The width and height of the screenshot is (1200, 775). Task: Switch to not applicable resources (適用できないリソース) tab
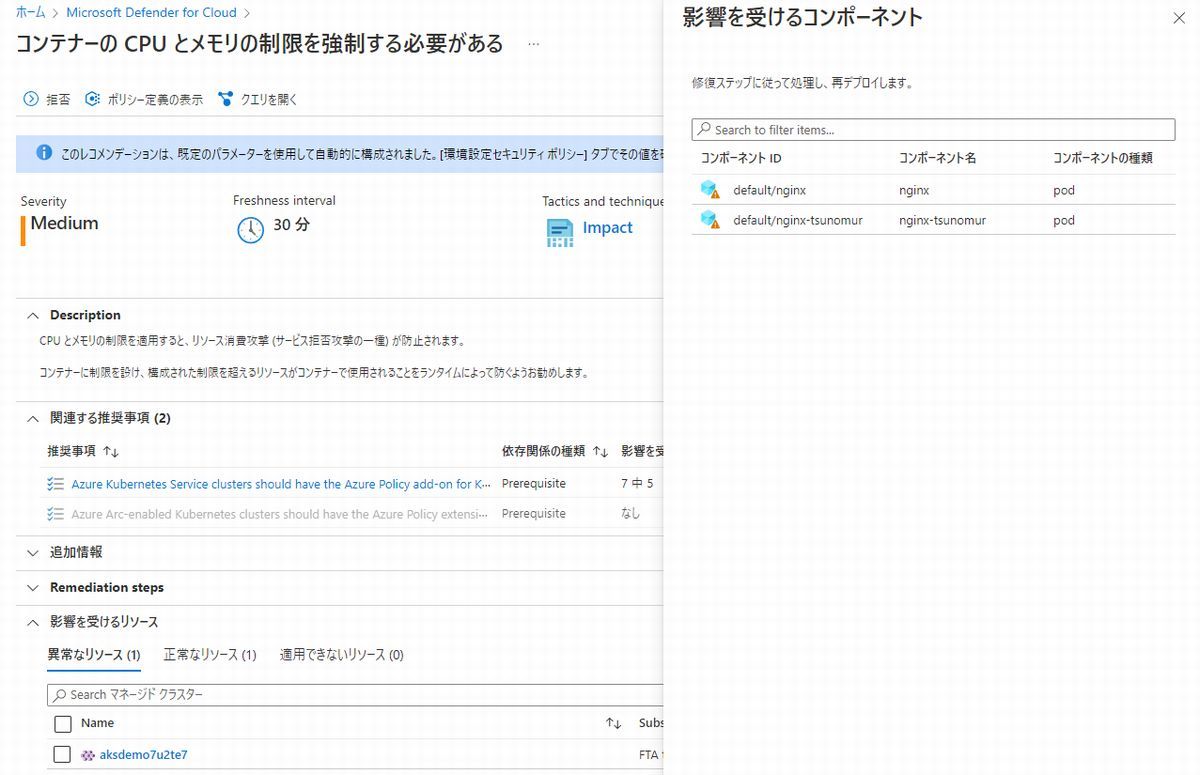click(x=342, y=655)
